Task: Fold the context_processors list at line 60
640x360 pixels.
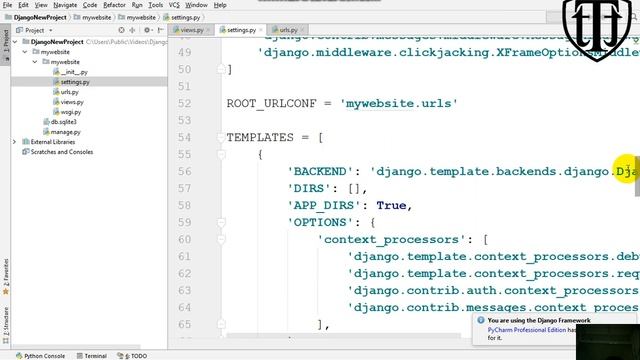Action: [221, 240]
